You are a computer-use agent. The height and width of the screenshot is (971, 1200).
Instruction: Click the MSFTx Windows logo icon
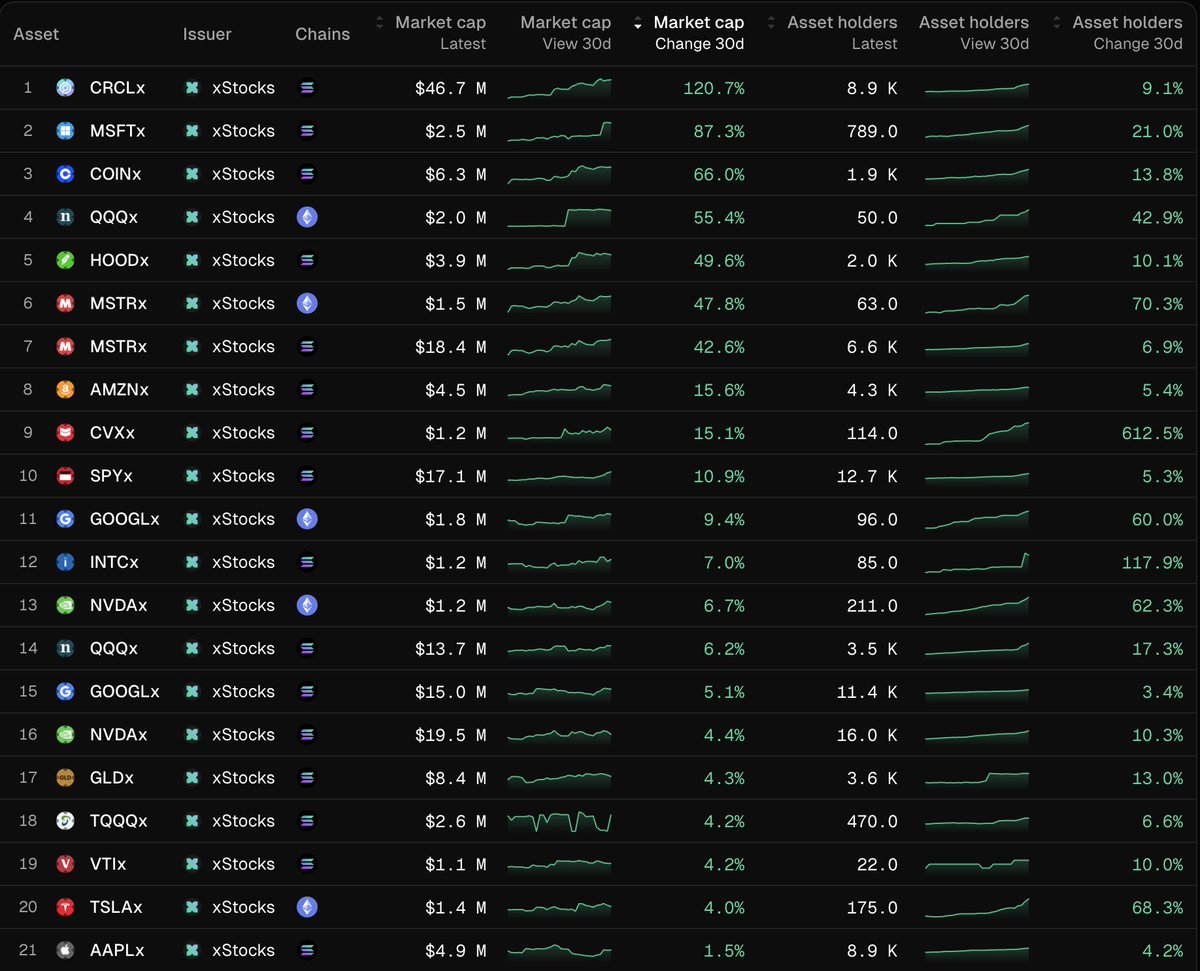click(x=65, y=131)
